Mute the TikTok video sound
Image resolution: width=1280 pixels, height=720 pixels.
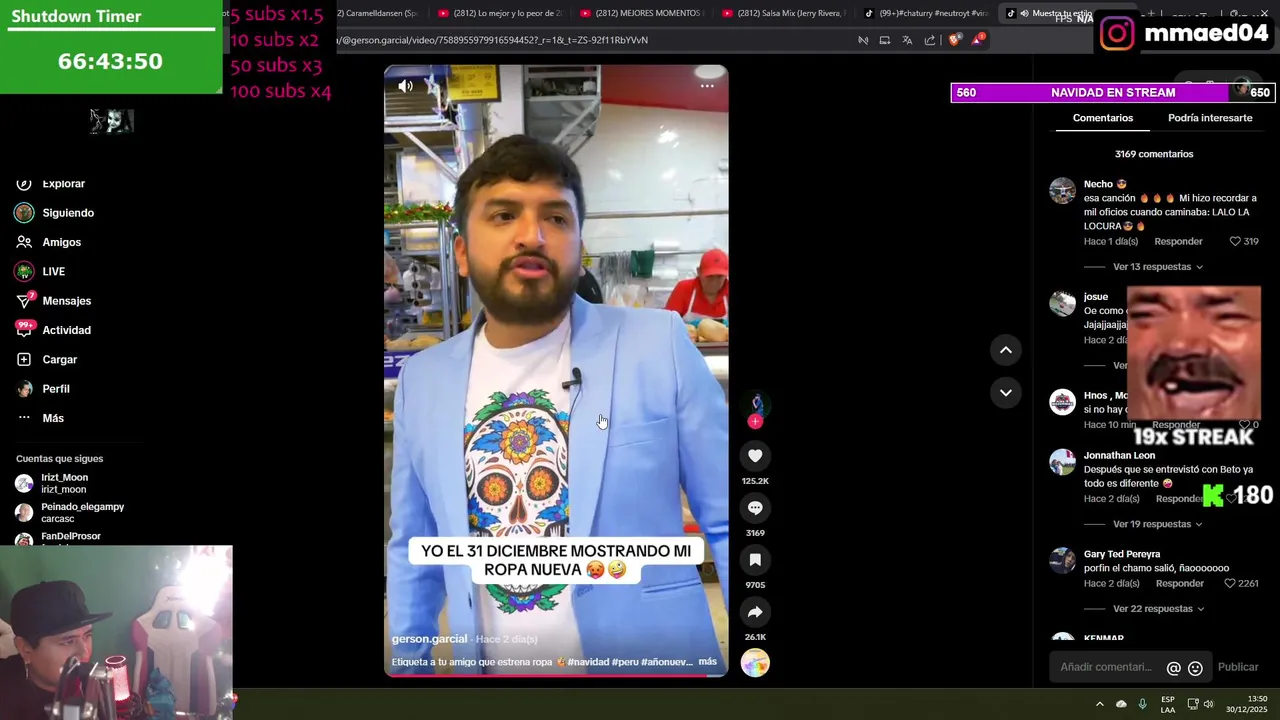coord(405,86)
